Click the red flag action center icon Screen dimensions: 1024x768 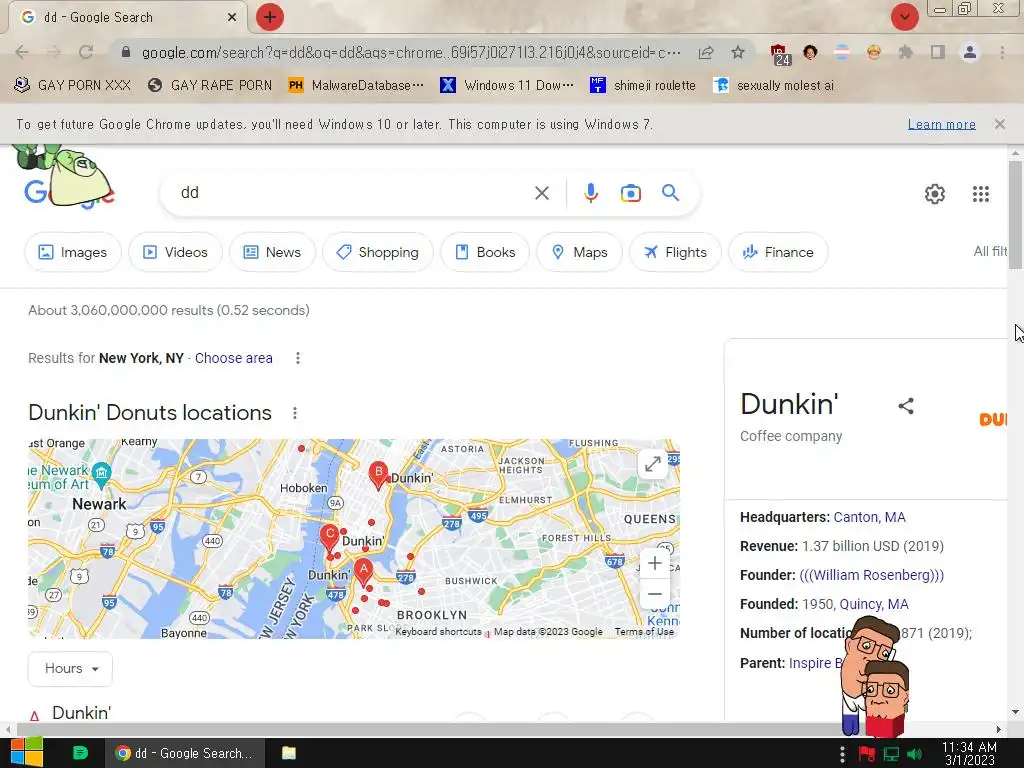pyautogui.click(x=867, y=754)
